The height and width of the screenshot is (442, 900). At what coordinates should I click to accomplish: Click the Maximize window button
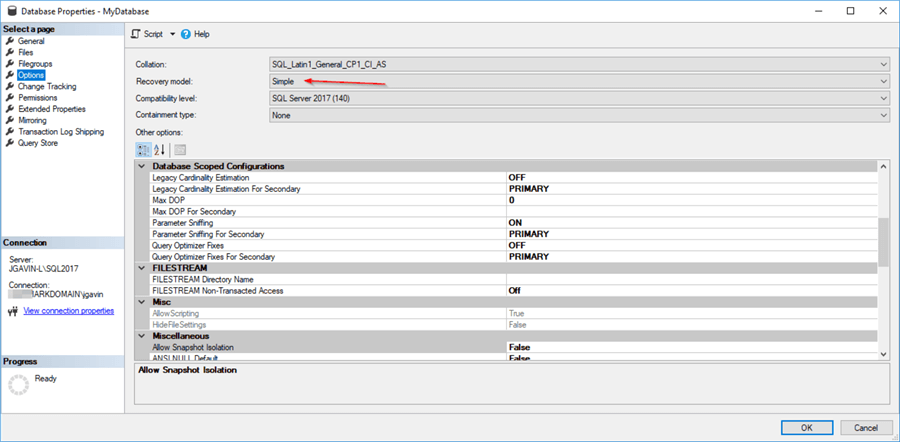click(x=851, y=11)
